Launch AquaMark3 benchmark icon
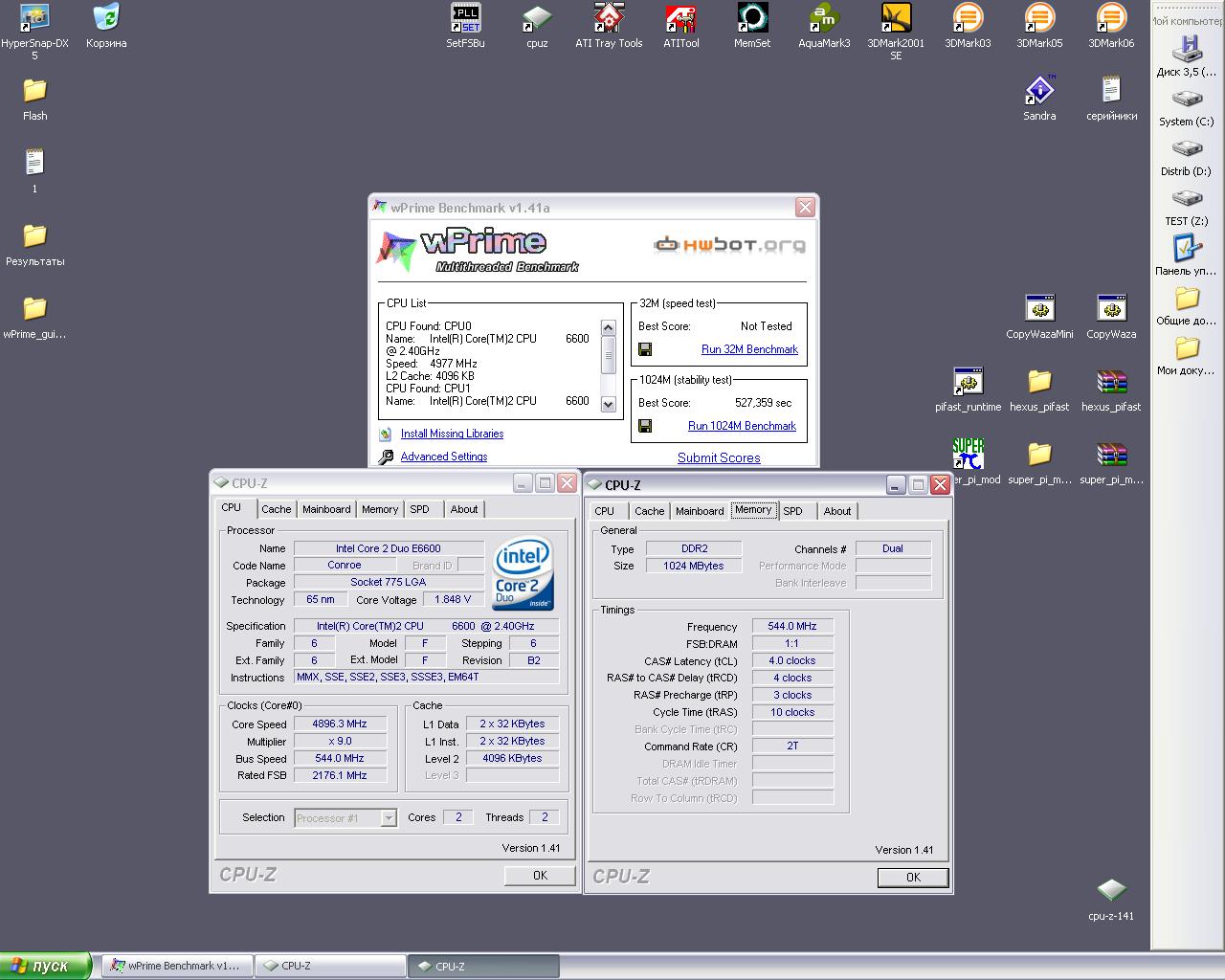The width and height of the screenshot is (1225, 980). [824, 17]
